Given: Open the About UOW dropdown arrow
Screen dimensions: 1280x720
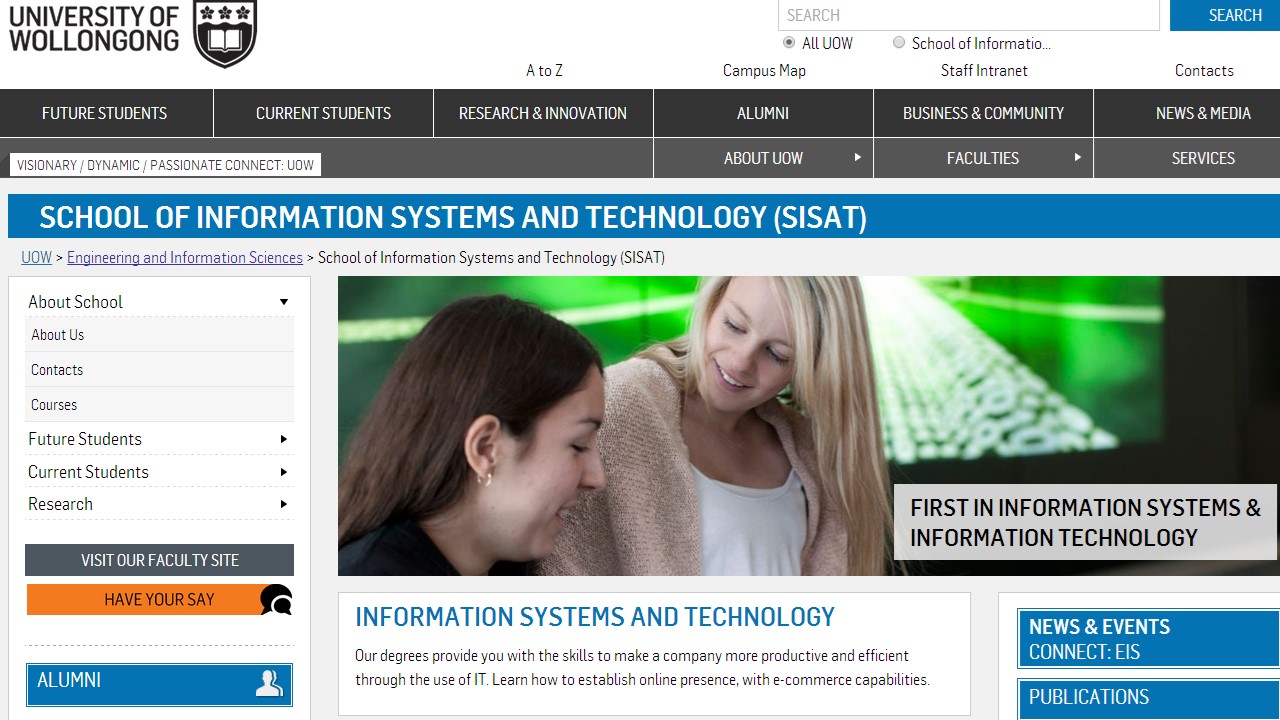Looking at the screenshot, I should pos(857,158).
